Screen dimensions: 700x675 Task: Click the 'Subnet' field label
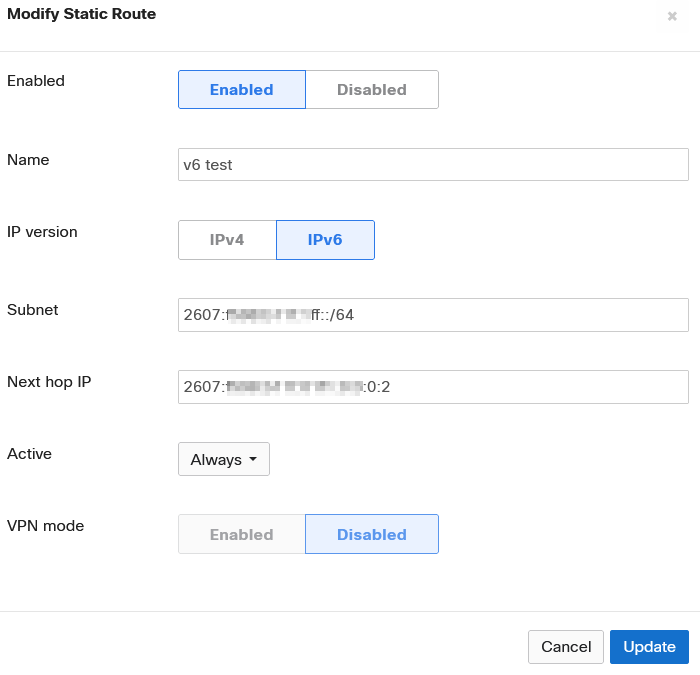tap(33, 310)
